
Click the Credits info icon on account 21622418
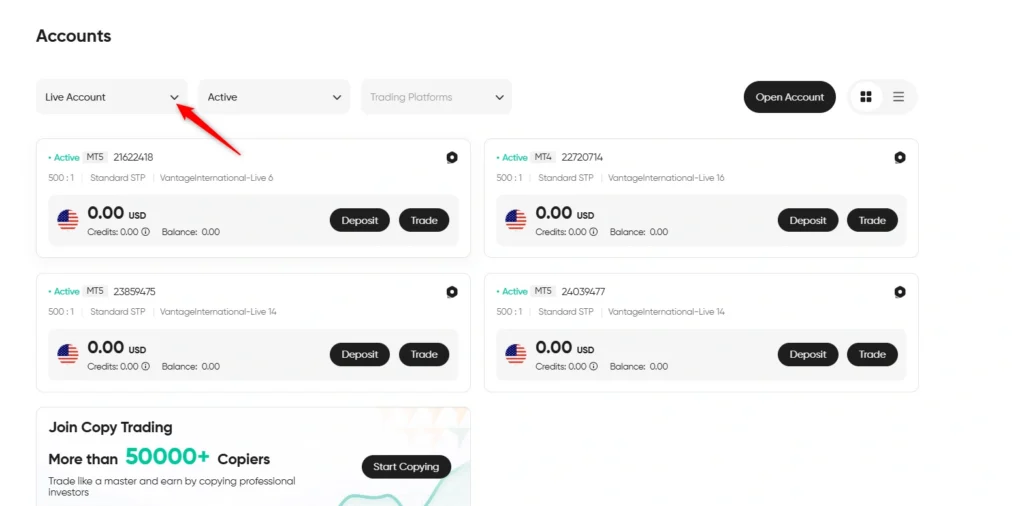146,232
